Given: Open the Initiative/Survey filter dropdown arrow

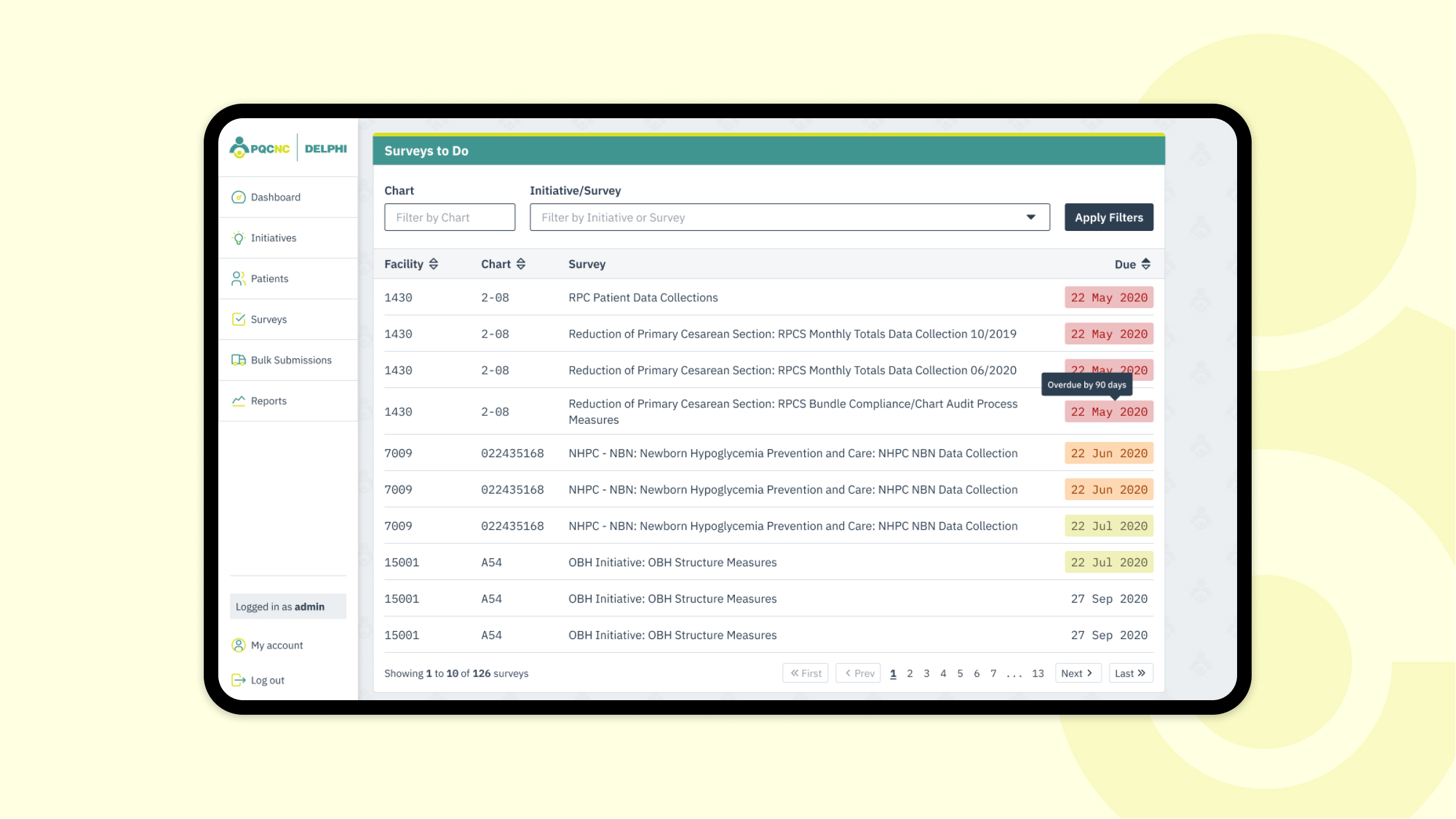Looking at the screenshot, I should coord(1030,217).
